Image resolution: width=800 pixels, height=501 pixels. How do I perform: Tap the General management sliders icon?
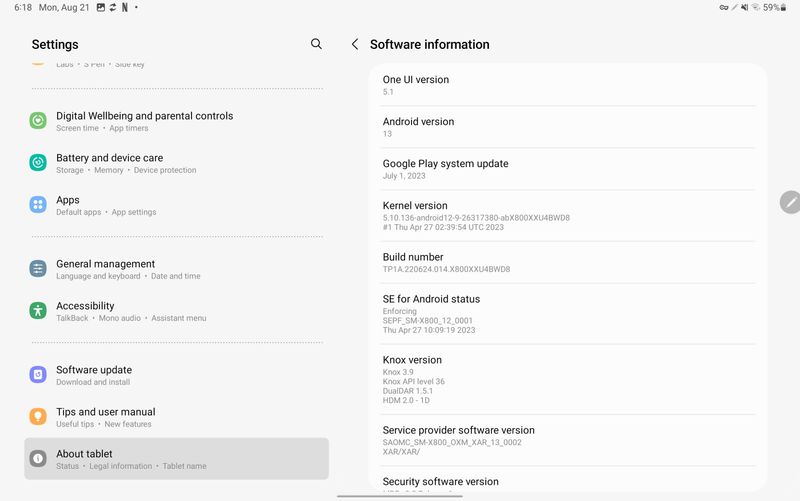[38, 269]
